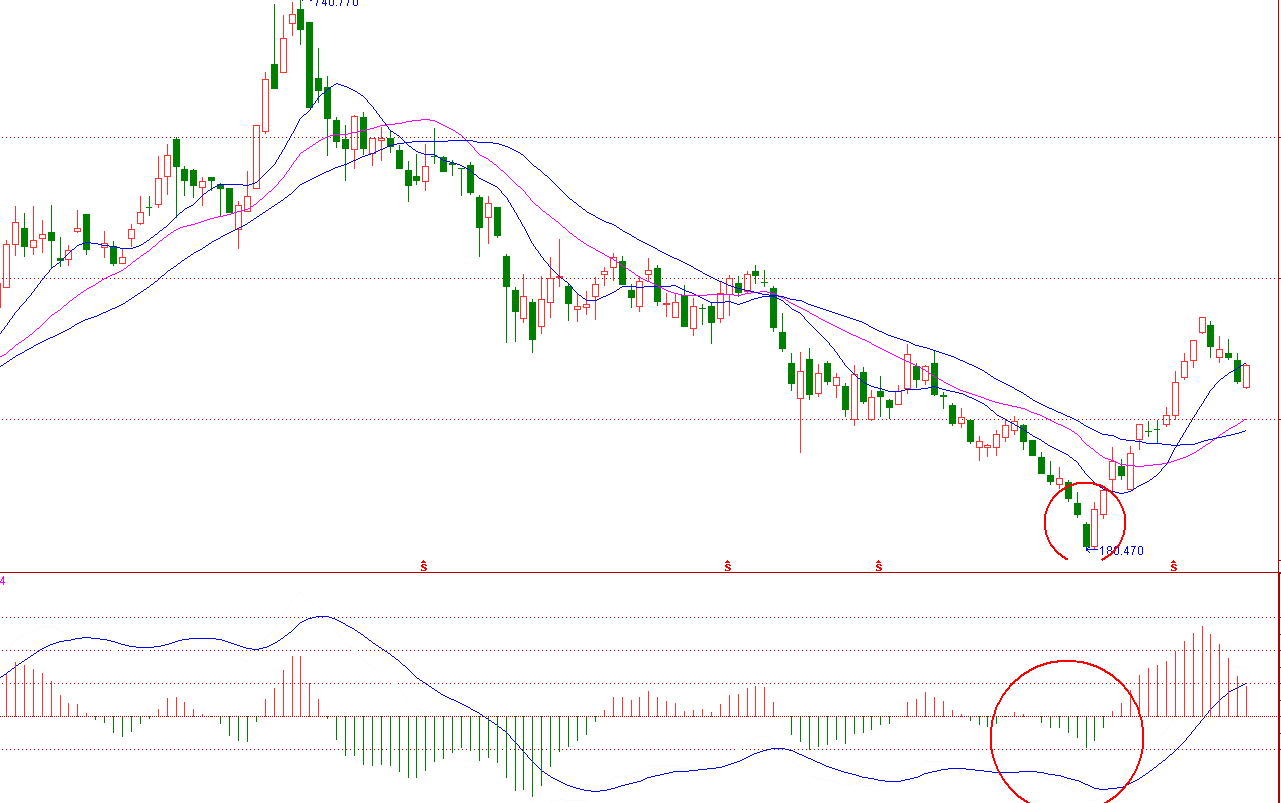This screenshot has width=1281, height=803.
Task: Click the magenta 4 indicator panel label
Action: 3,580
